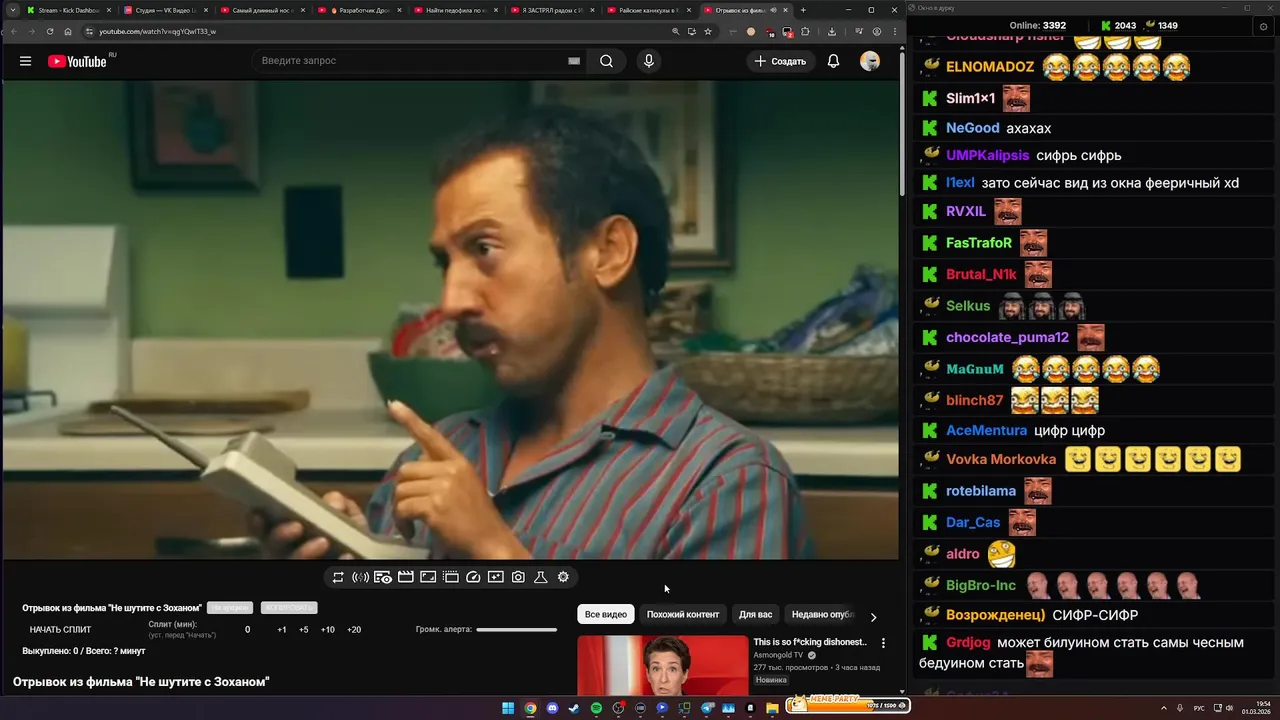
Task: Click YouTube search input field
Action: click(x=410, y=61)
